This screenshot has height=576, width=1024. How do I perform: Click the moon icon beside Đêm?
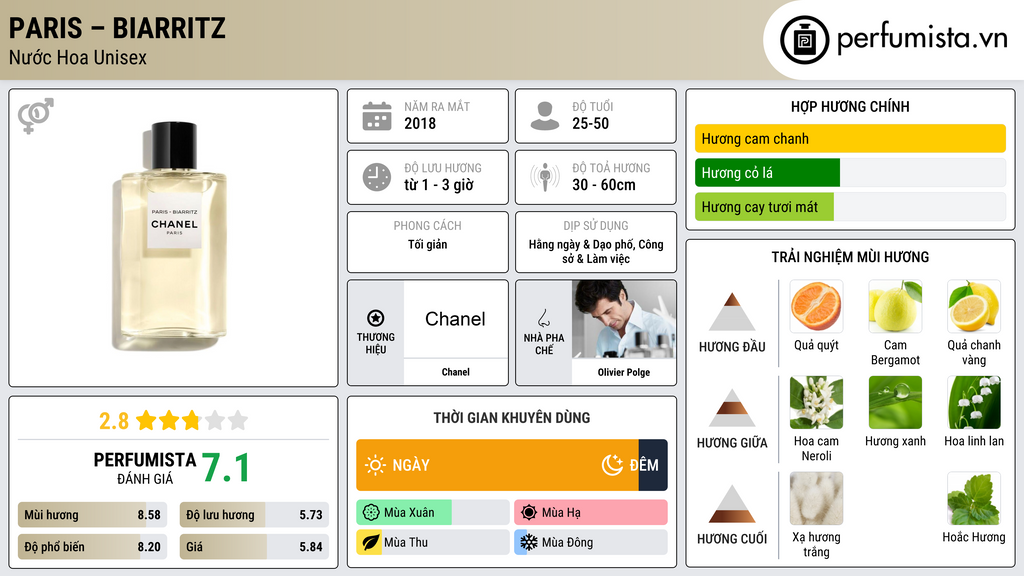pyautogui.click(x=612, y=465)
